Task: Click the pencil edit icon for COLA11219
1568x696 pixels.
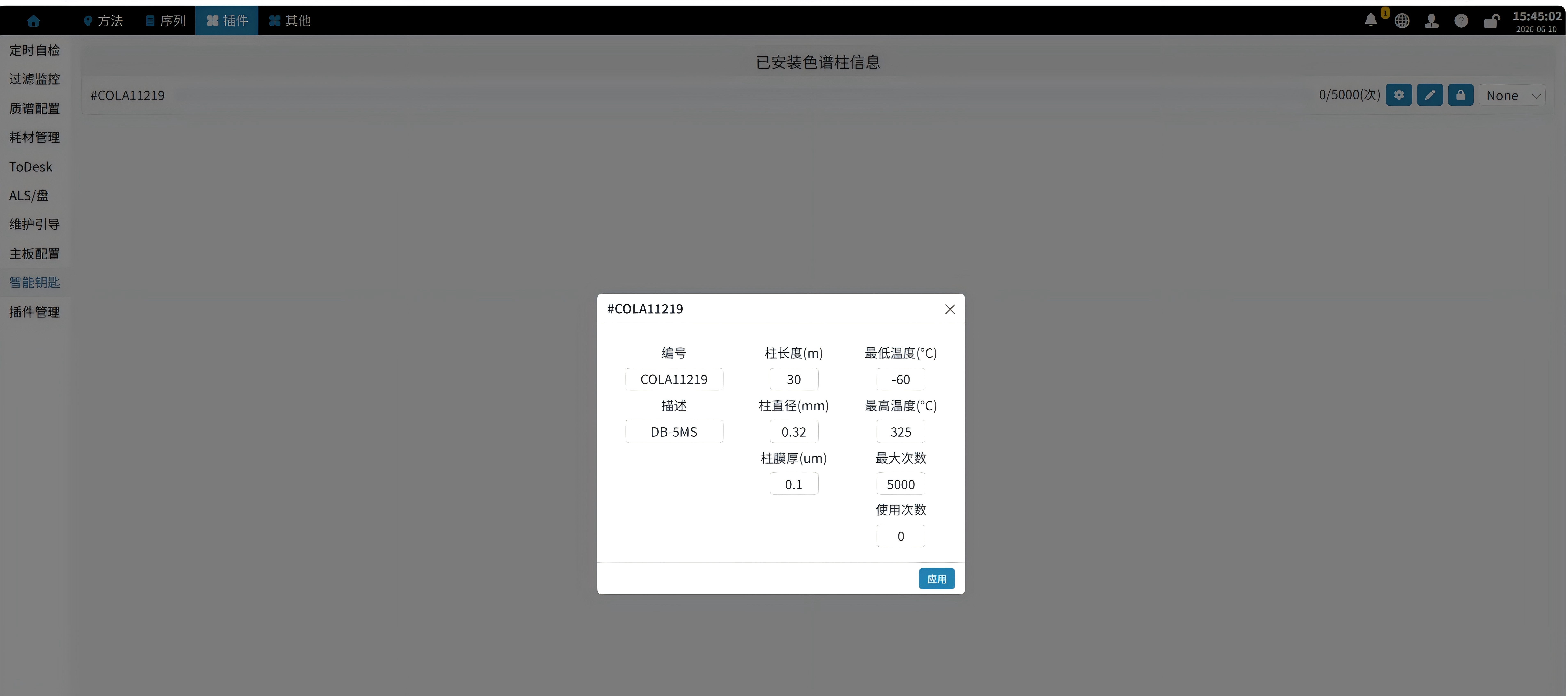Action: click(1430, 95)
